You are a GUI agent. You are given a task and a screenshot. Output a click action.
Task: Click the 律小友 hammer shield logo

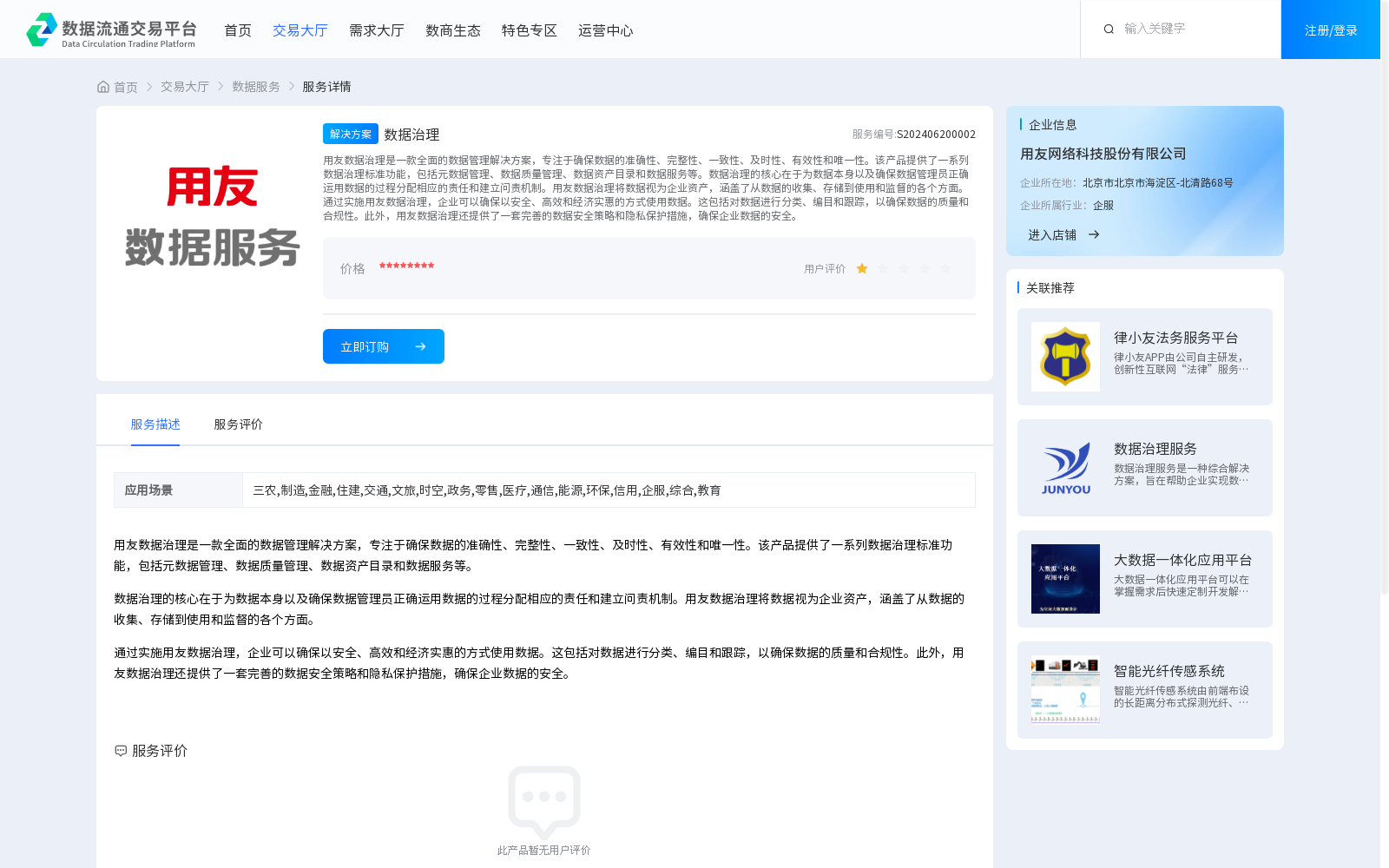point(1065,357)
